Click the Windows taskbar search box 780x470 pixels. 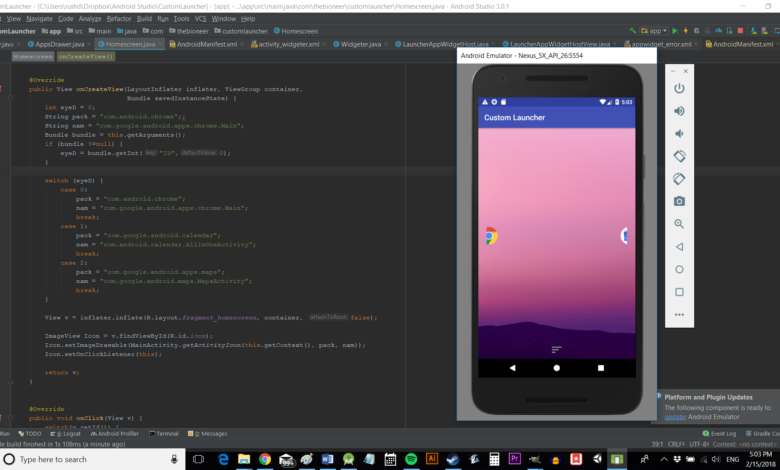(95, 460)
